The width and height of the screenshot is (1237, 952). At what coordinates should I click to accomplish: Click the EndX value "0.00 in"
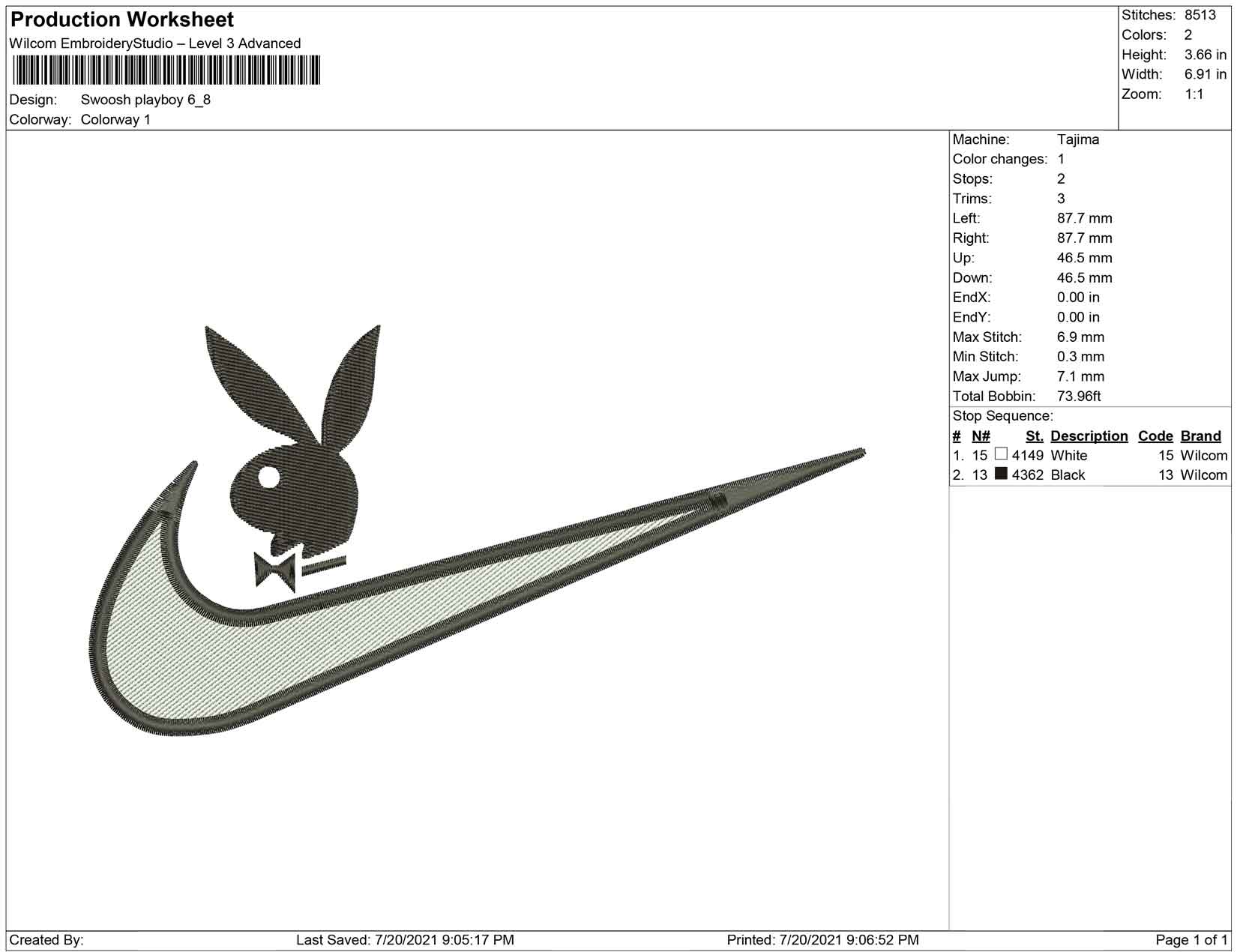click(x=1079, y=298)
